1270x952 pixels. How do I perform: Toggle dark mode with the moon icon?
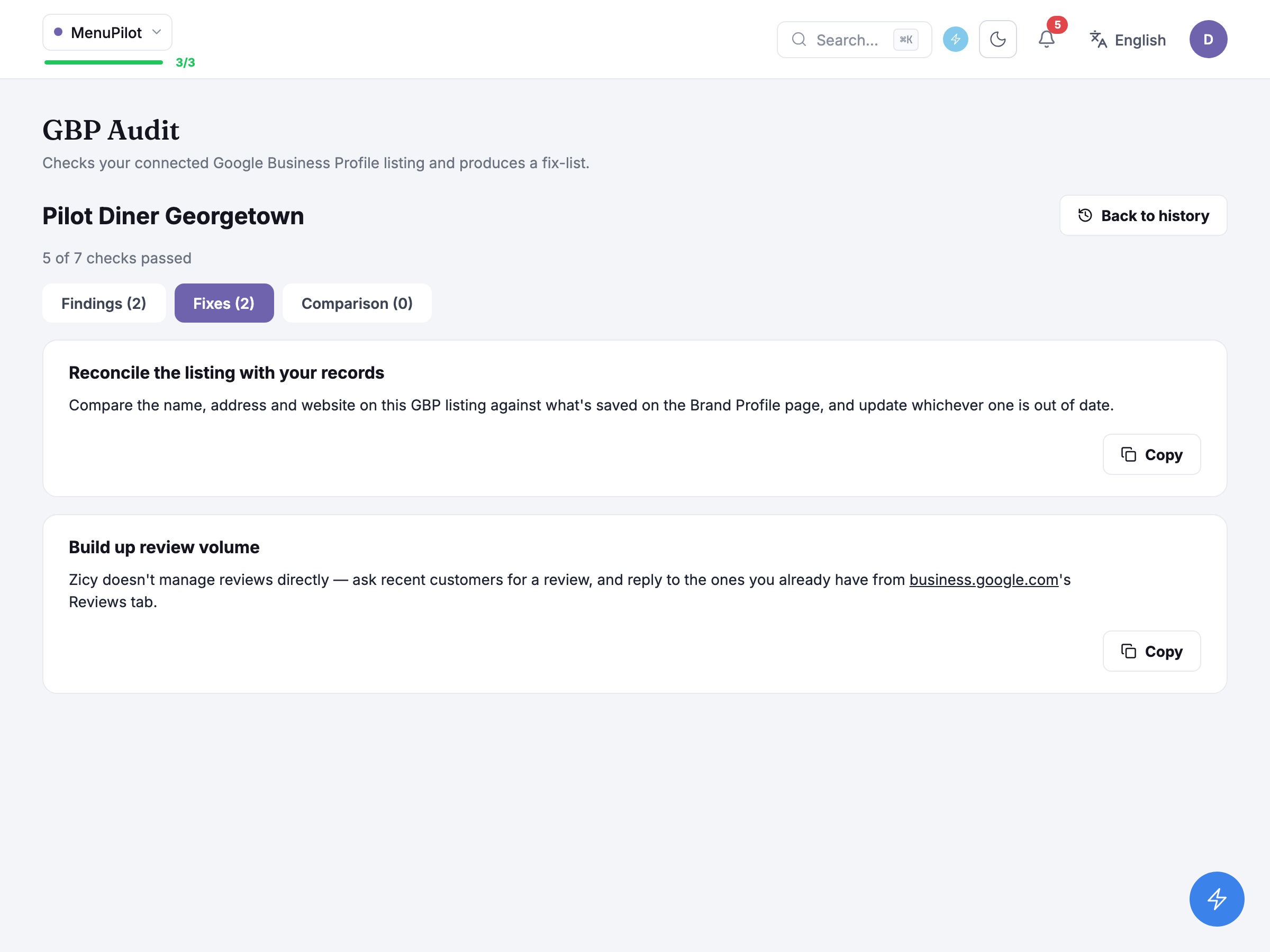tap(997, 40)
